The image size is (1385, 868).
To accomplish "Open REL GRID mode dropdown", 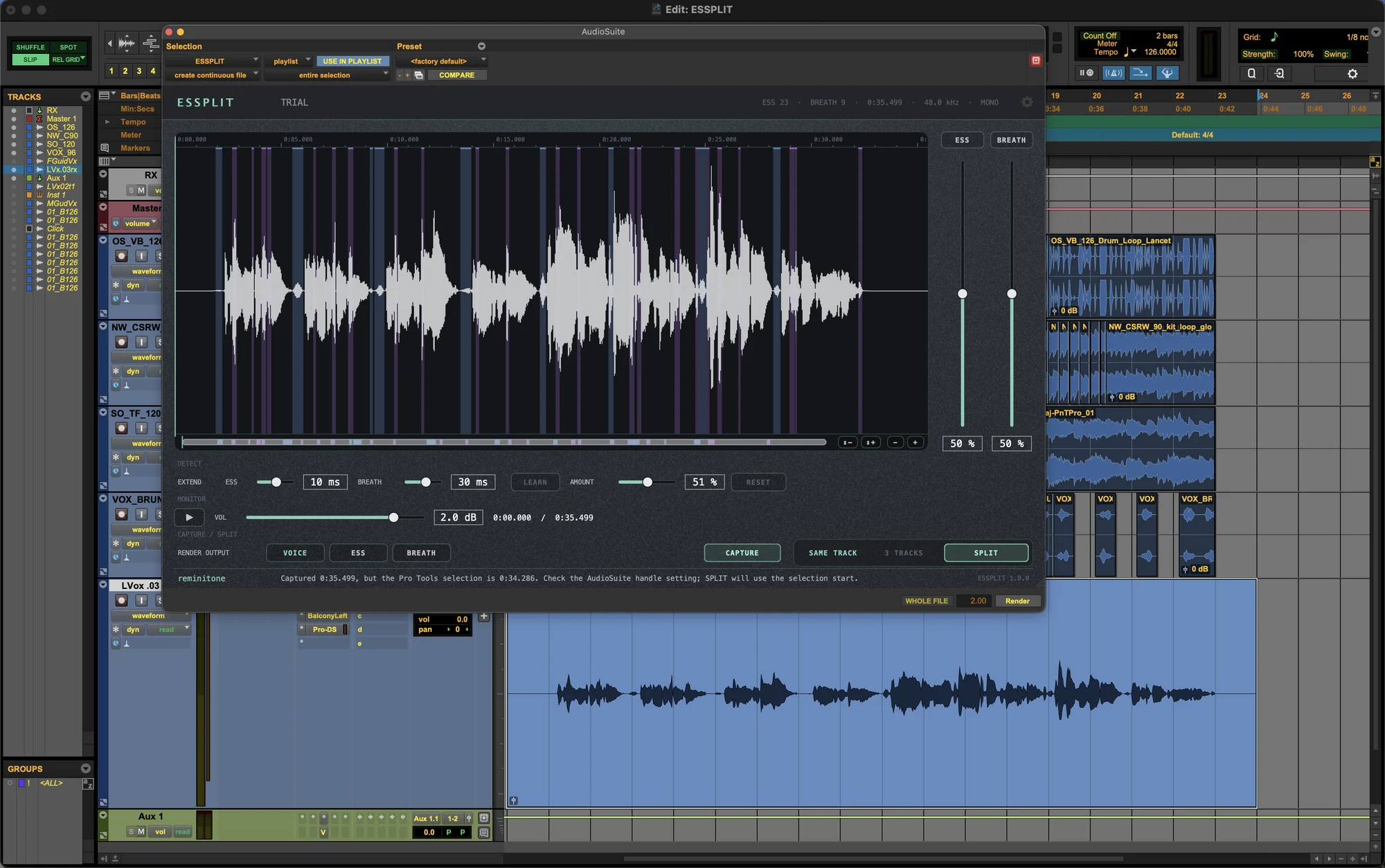I will pyautogui.click(x=68, y=60).
